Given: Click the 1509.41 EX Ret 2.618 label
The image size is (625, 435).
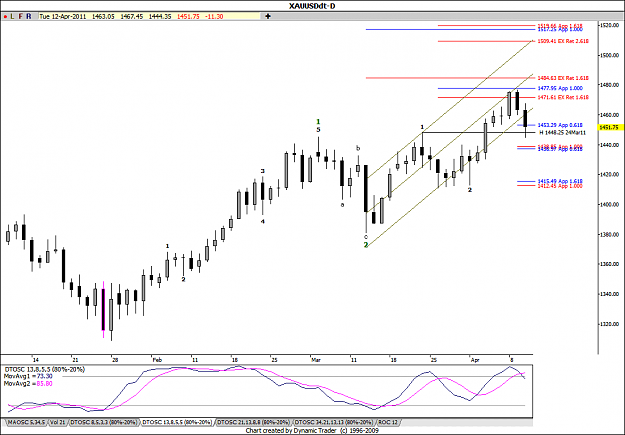Looking at the screenshot, I should [563, 41].
